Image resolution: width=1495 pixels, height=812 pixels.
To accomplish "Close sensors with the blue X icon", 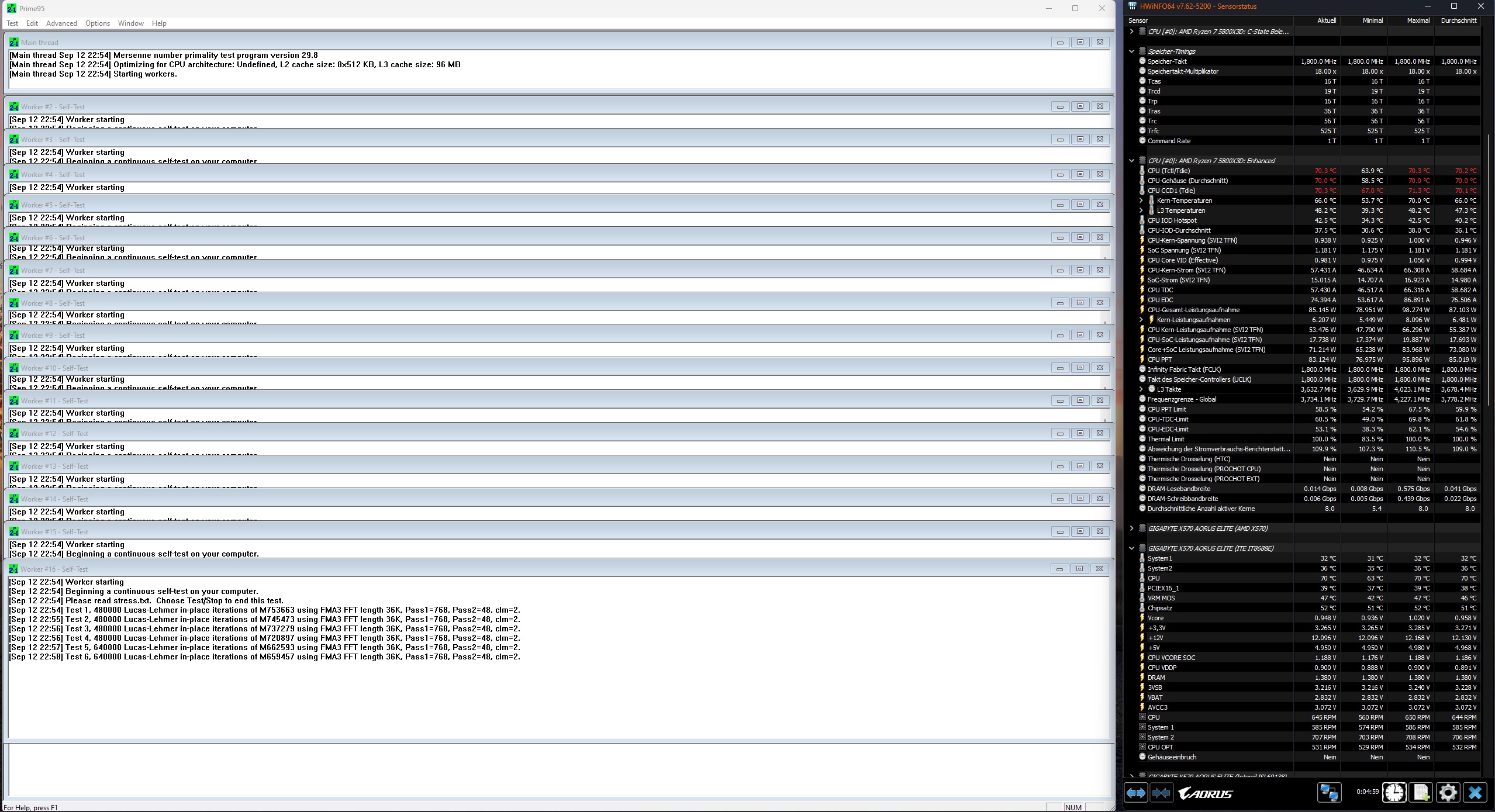I will click(x=1475, y=793).
